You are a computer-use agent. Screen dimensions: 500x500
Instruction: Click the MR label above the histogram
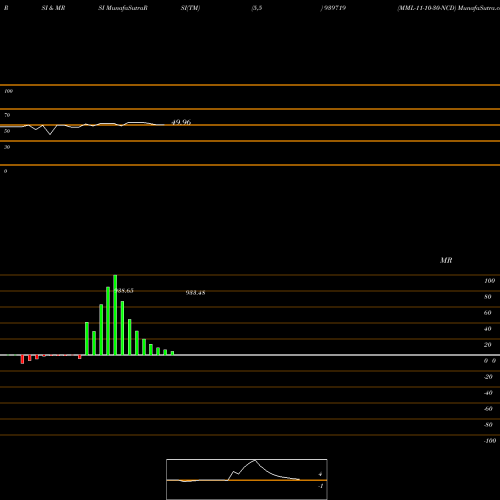[446, 260]
